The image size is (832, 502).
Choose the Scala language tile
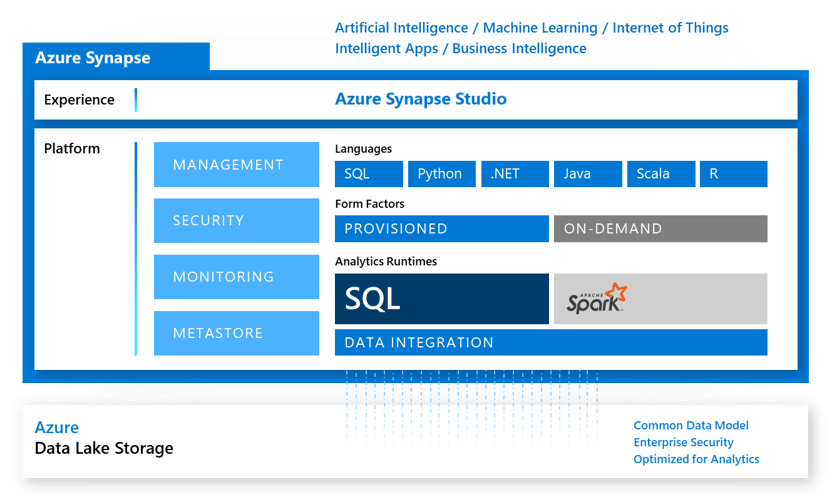pos(661,174)
